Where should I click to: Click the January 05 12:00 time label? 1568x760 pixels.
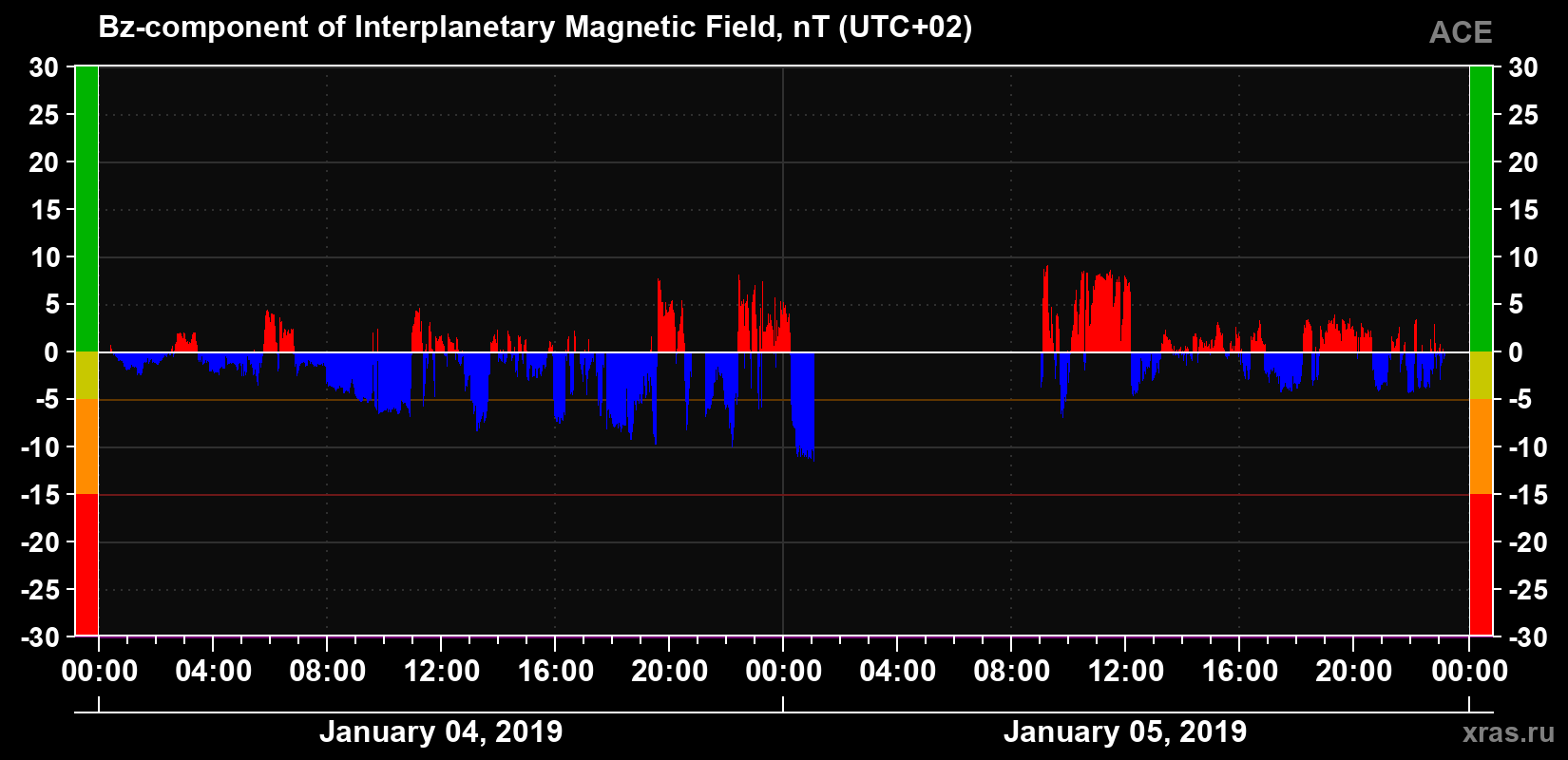coord(1125,672)
